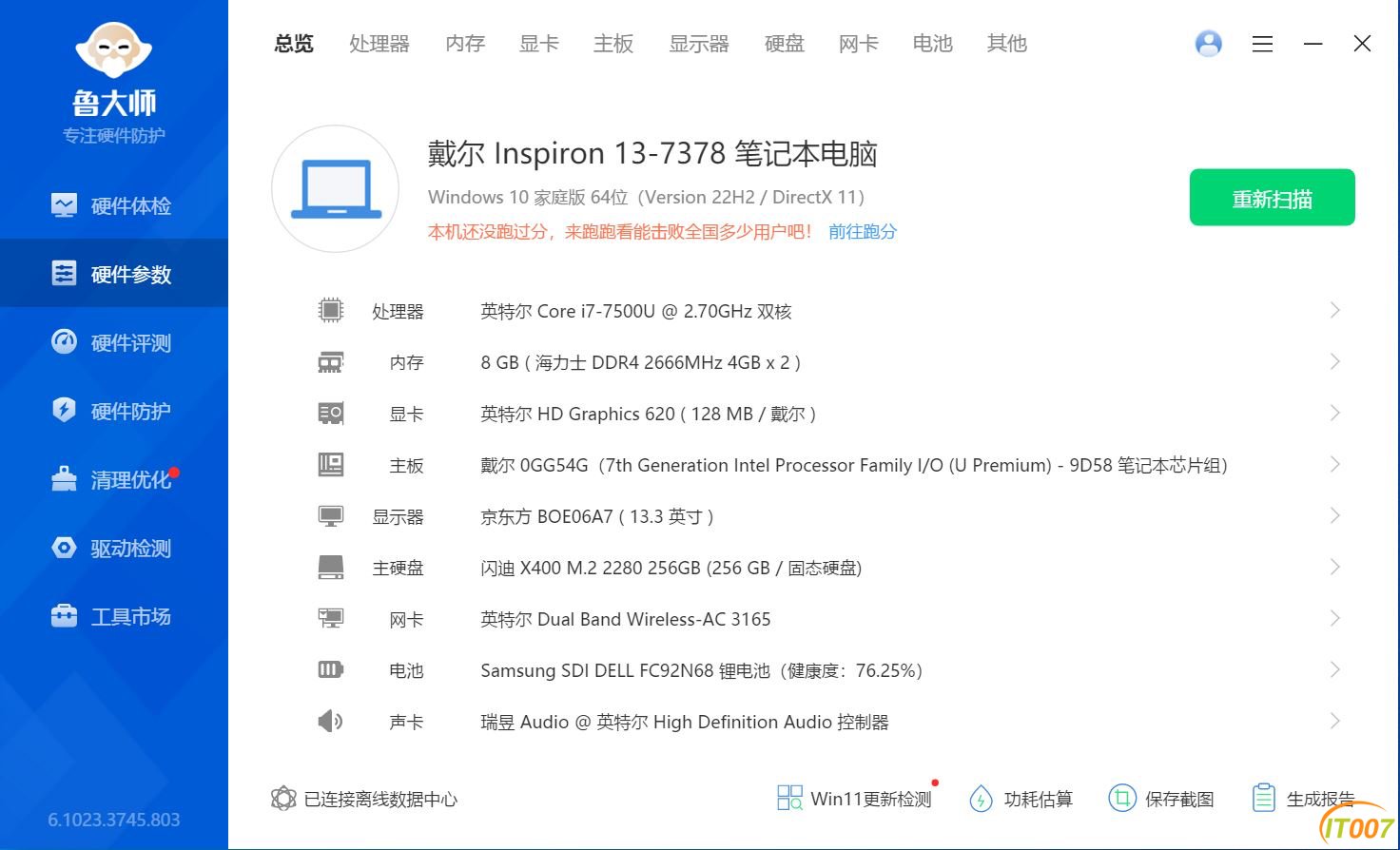This screenshot has height=850, width=1400.
Task: Click the 已连接离线数据中心 atom icon
Action: (283, 799)
